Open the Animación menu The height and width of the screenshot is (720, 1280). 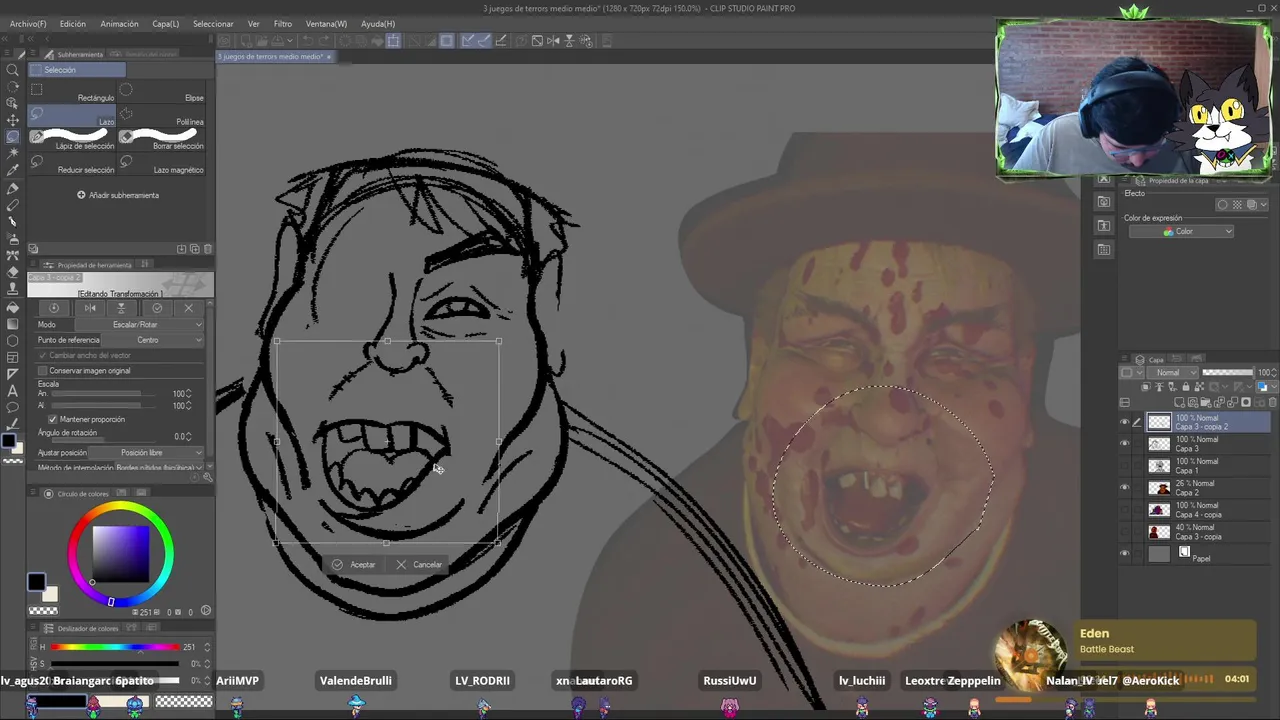tap(120, 24)
